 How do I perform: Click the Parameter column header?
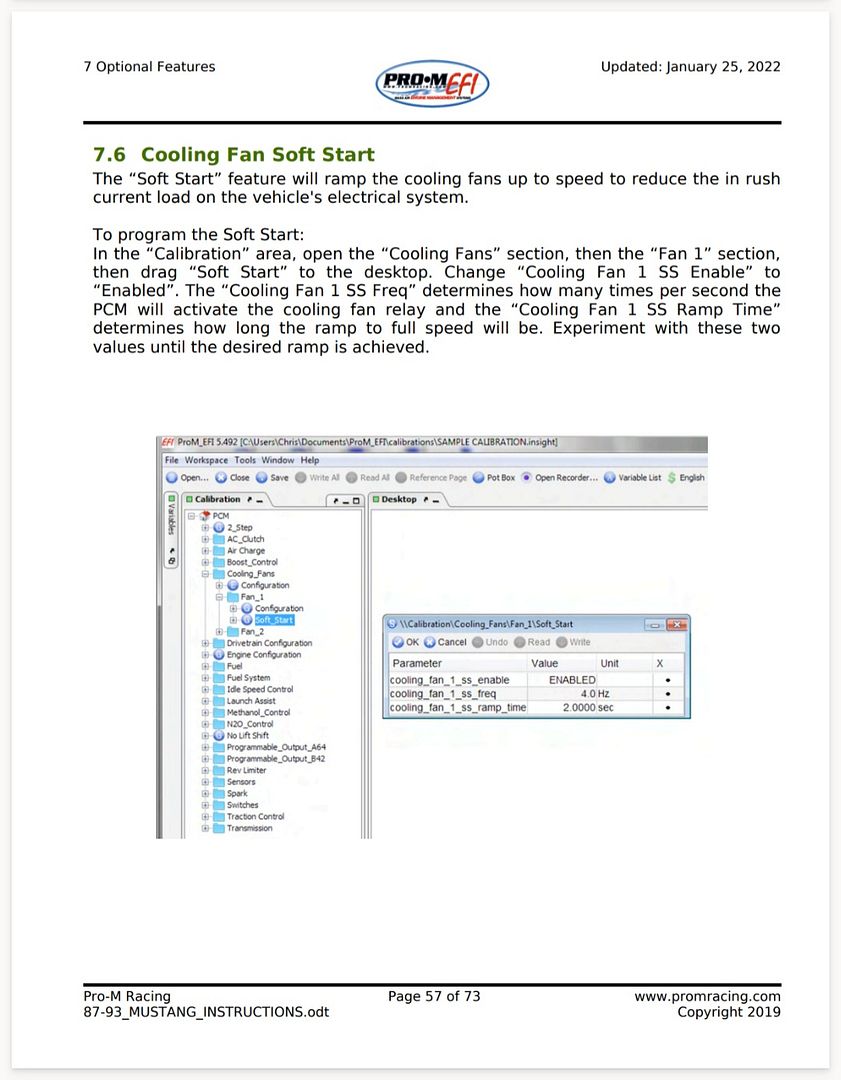pyautogui.click(x=417, y=663)
